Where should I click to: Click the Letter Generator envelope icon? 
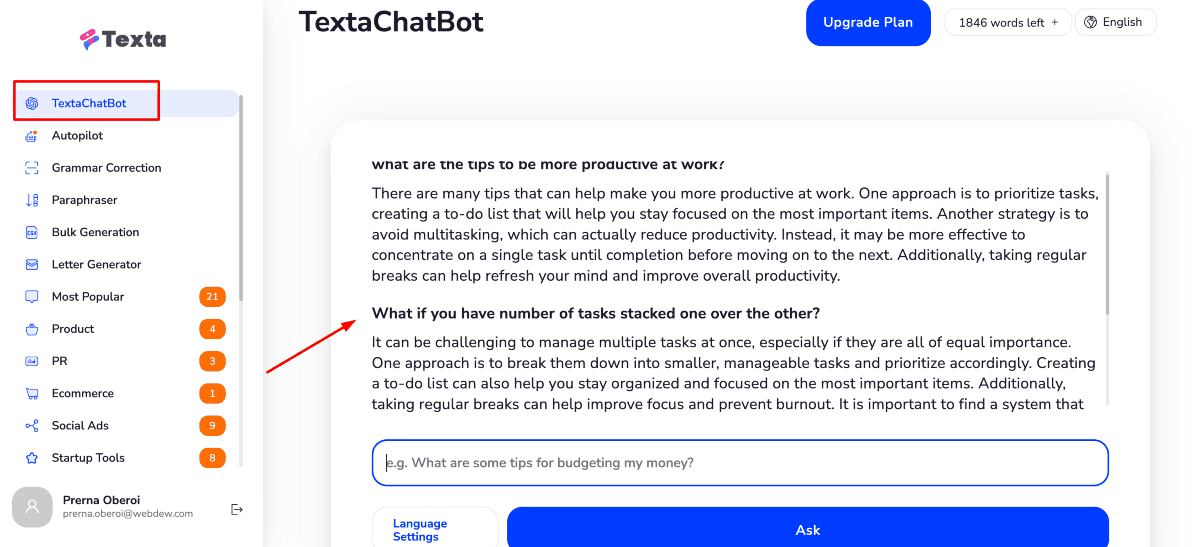pyautogui.click(x=32, y=265)
